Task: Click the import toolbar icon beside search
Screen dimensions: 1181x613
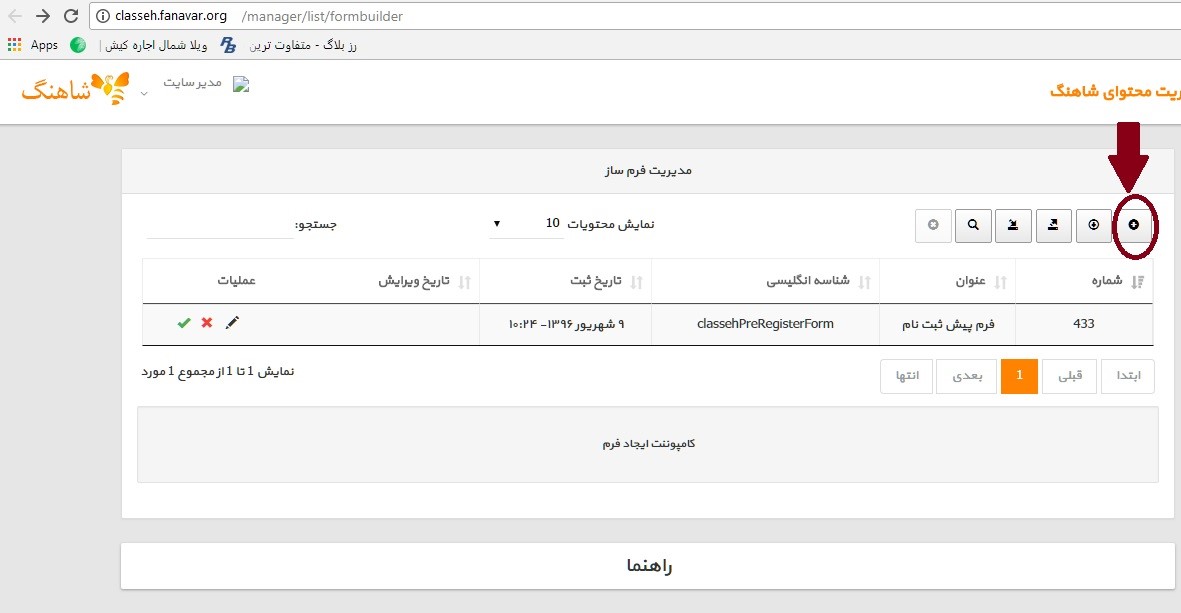Action: tap(1013, 225)
